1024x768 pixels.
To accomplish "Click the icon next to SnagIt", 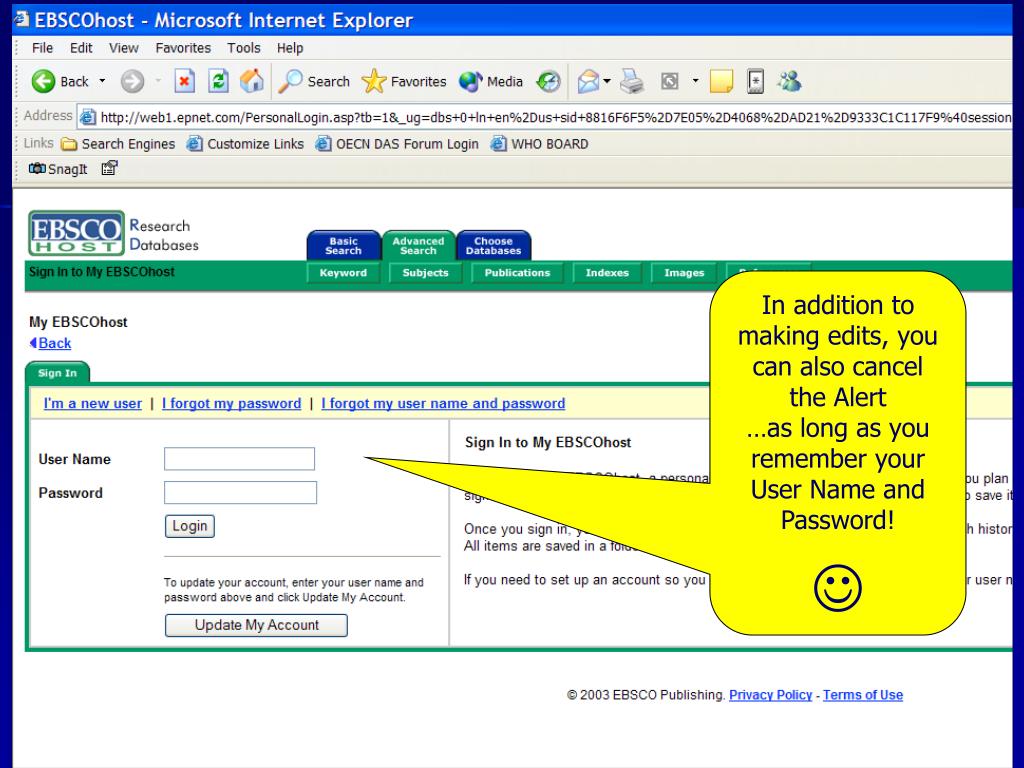I will 109,168.
